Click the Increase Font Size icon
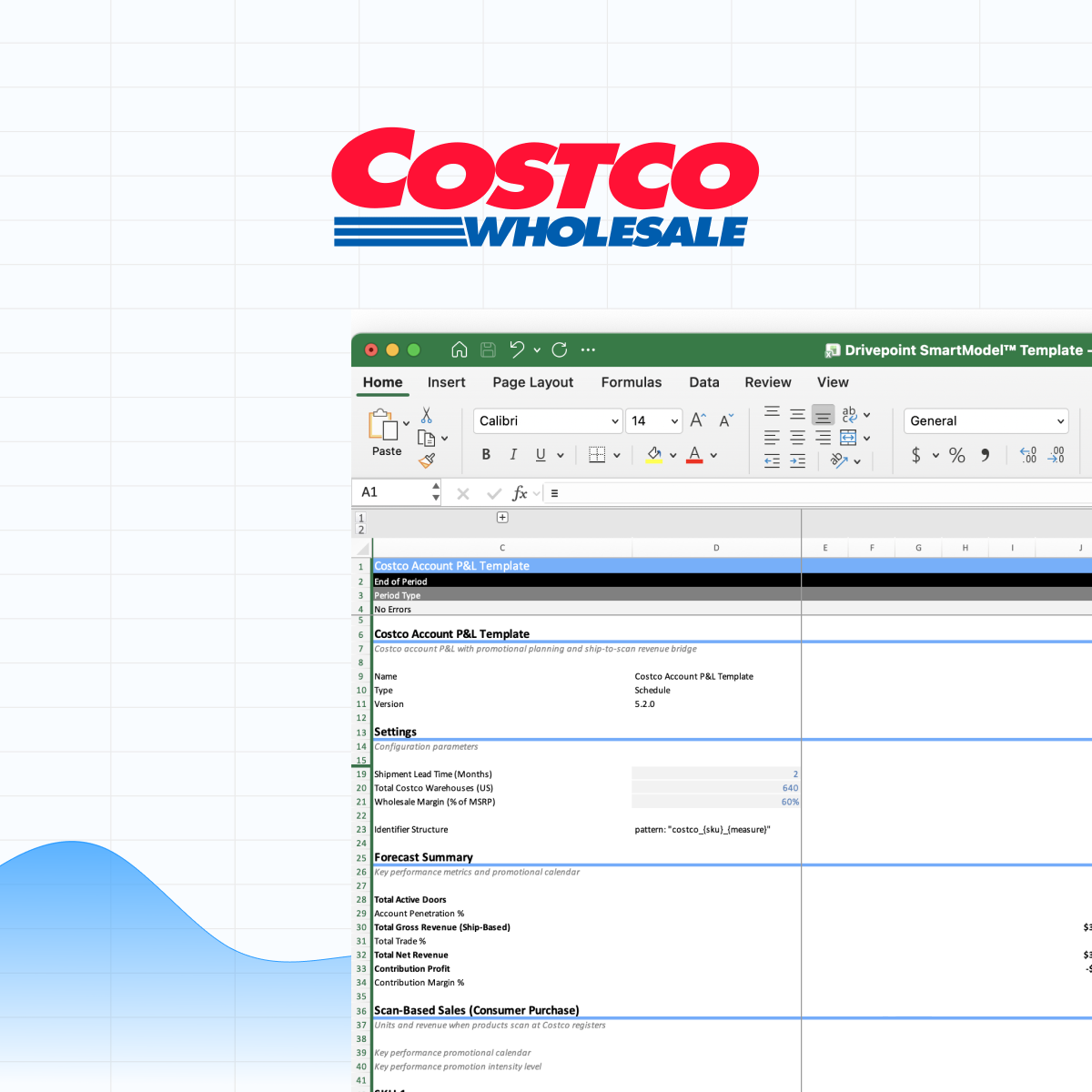 tap(698, 420)
